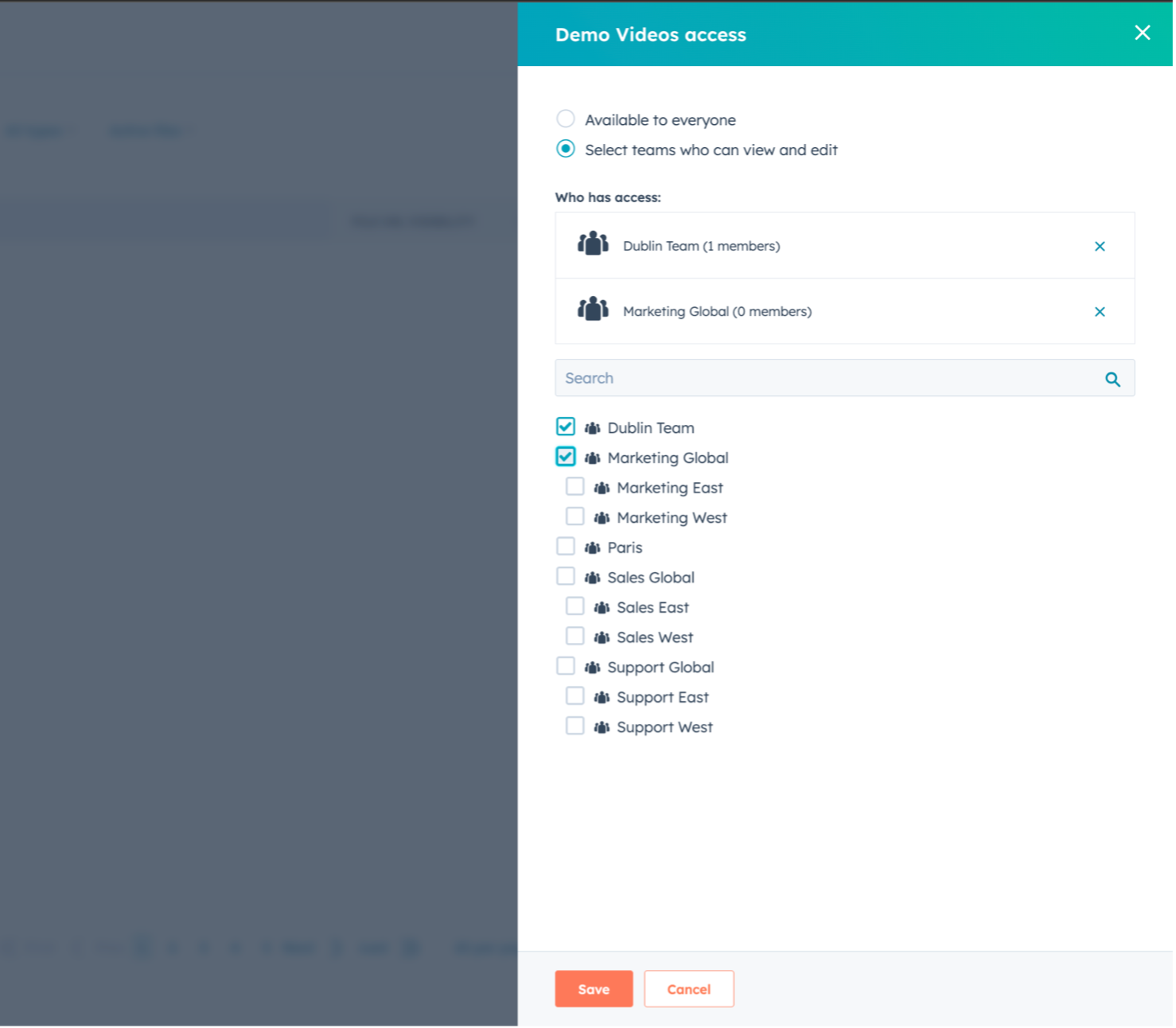Image resolution: width=1176 pixels, height=1028 pixels.
Task: Click the 'Support West' team name
Action: tap(667, 728)
